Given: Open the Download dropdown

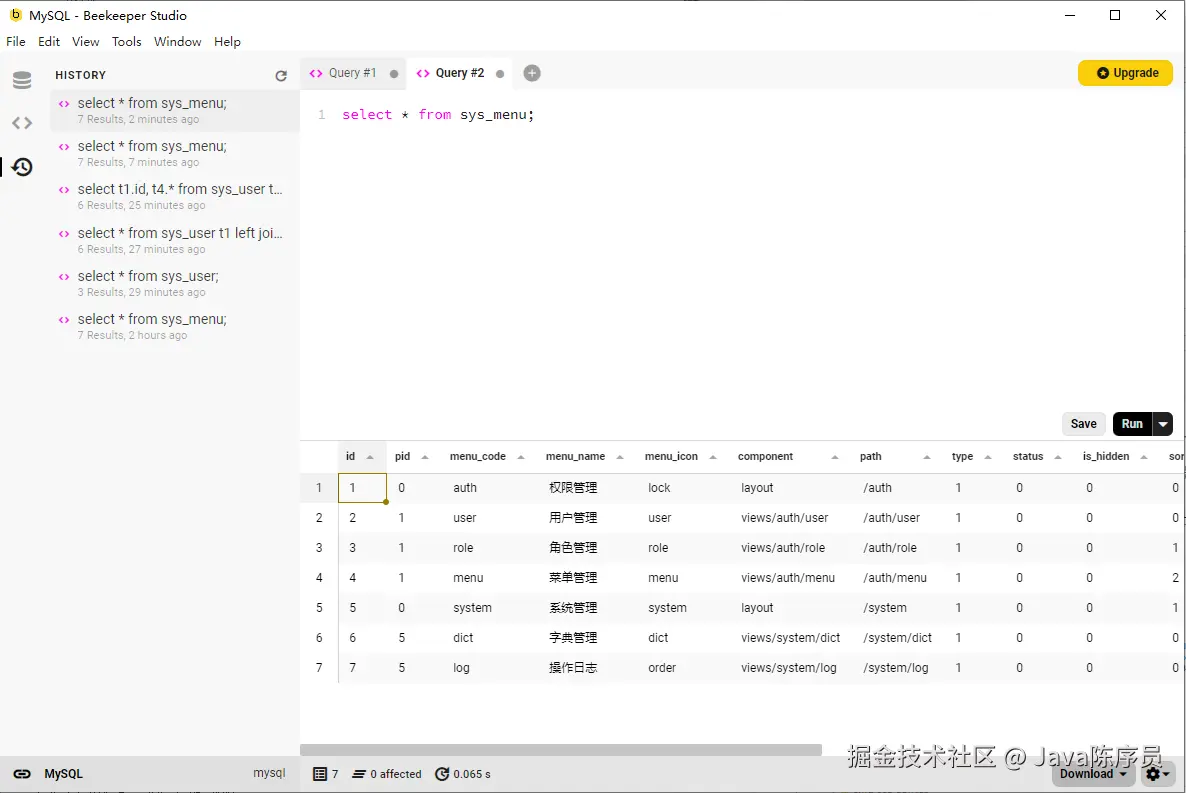Looking at the screenshot, I should (1093, 774).
